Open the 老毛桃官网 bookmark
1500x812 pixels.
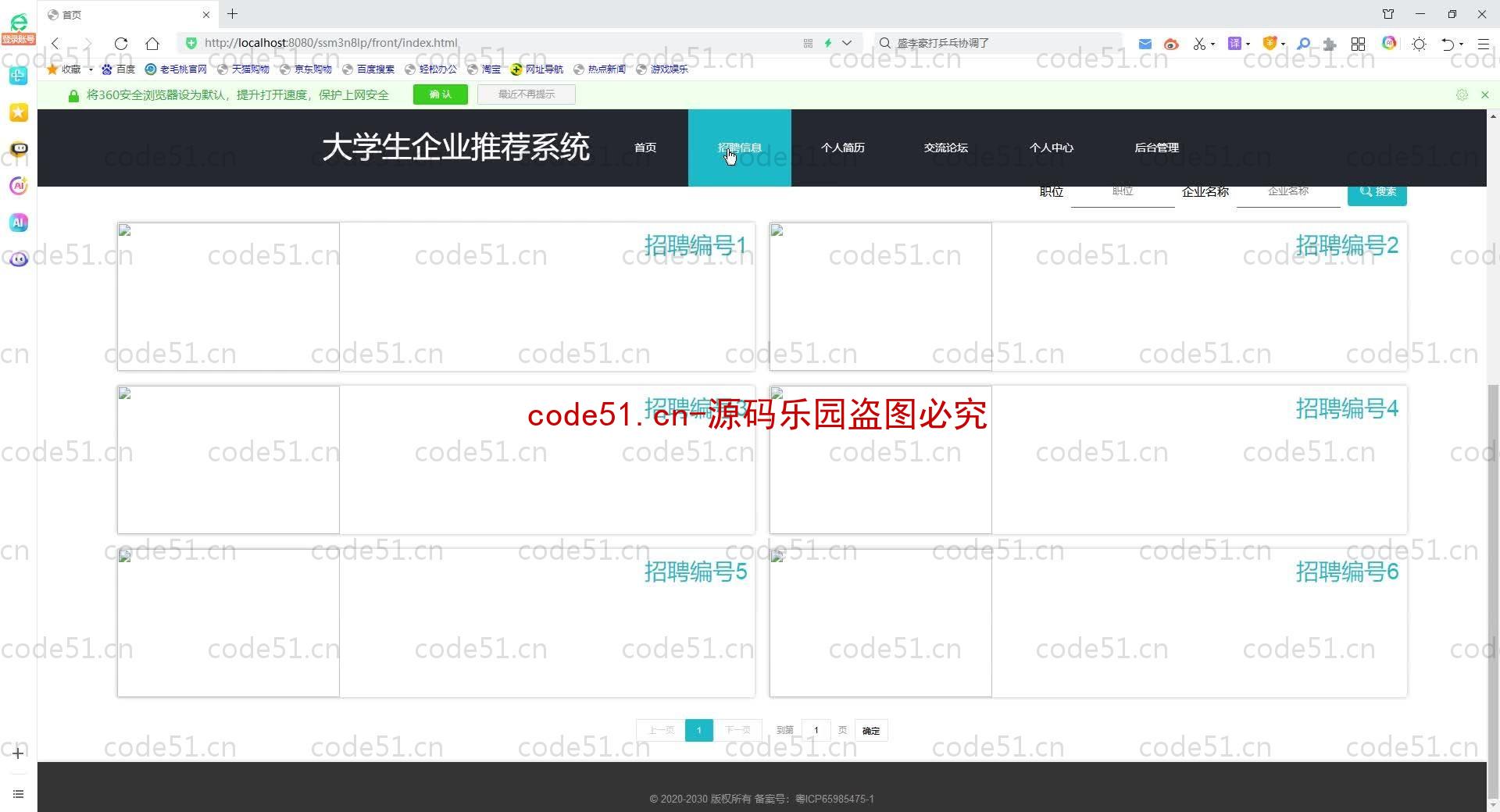tap(176, 69)
